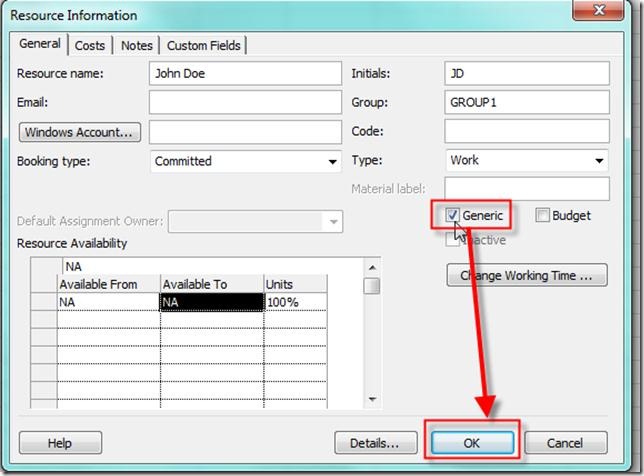Viewport: 644px width, 476px height.
Task: Open the Booking type dropdown
Action: tap(332, 161)
